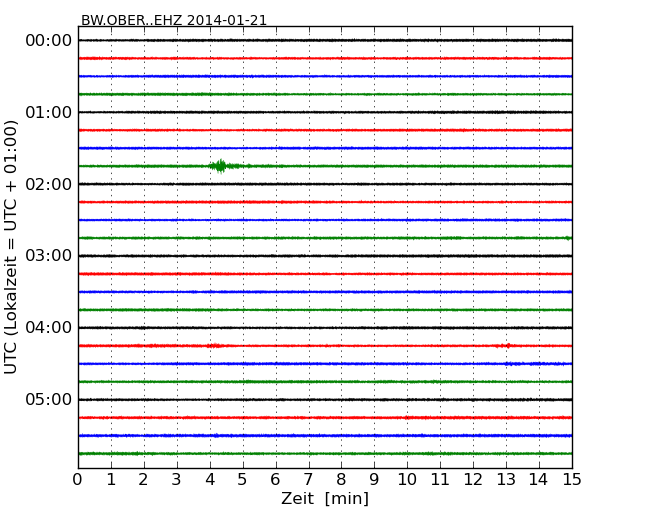This screenshot has height=520, width=650.
Task: Click x-axis tick label 5
Action: click(243, 479)
